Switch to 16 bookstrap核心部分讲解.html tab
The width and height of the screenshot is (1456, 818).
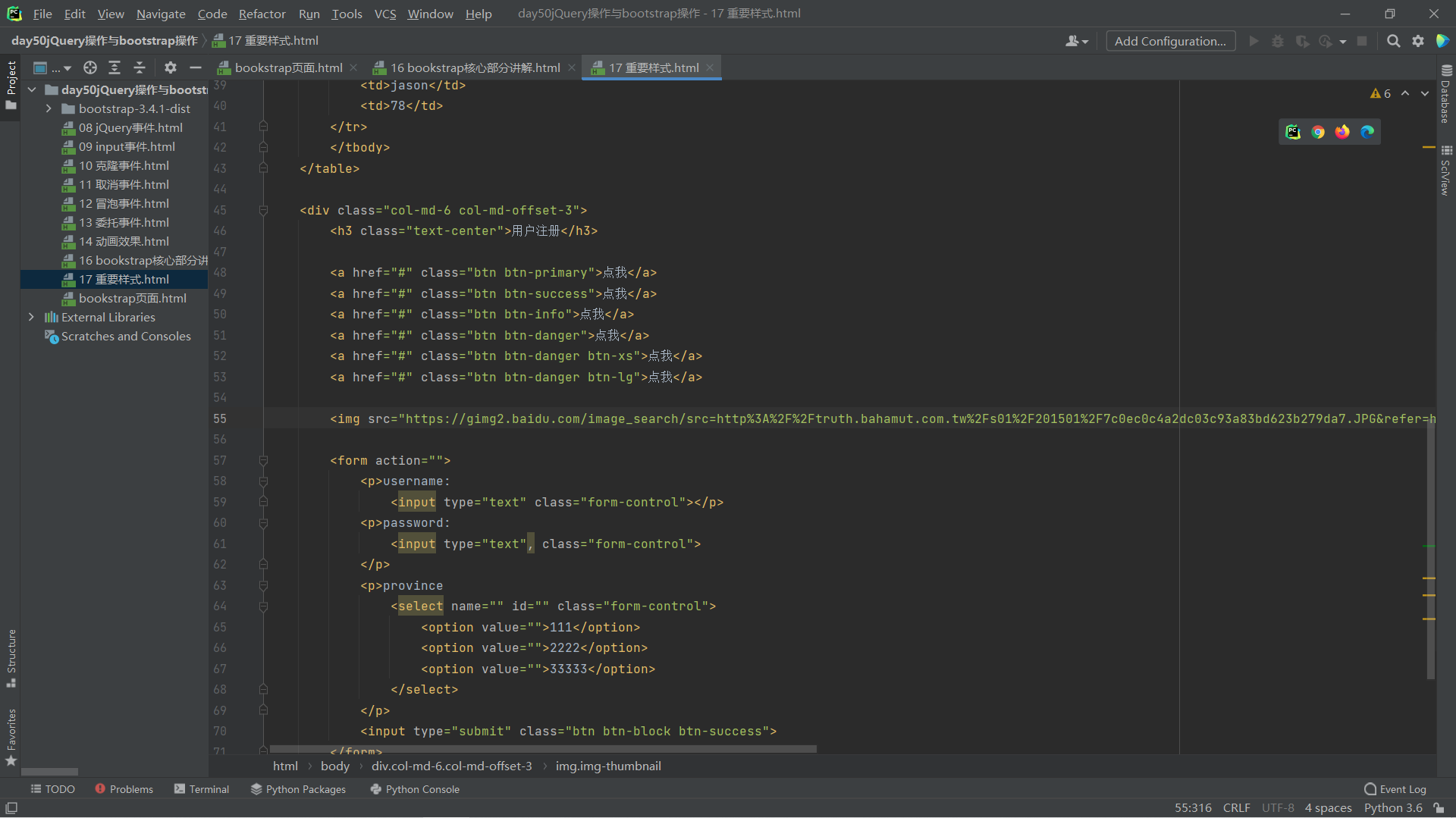(475, 67)
